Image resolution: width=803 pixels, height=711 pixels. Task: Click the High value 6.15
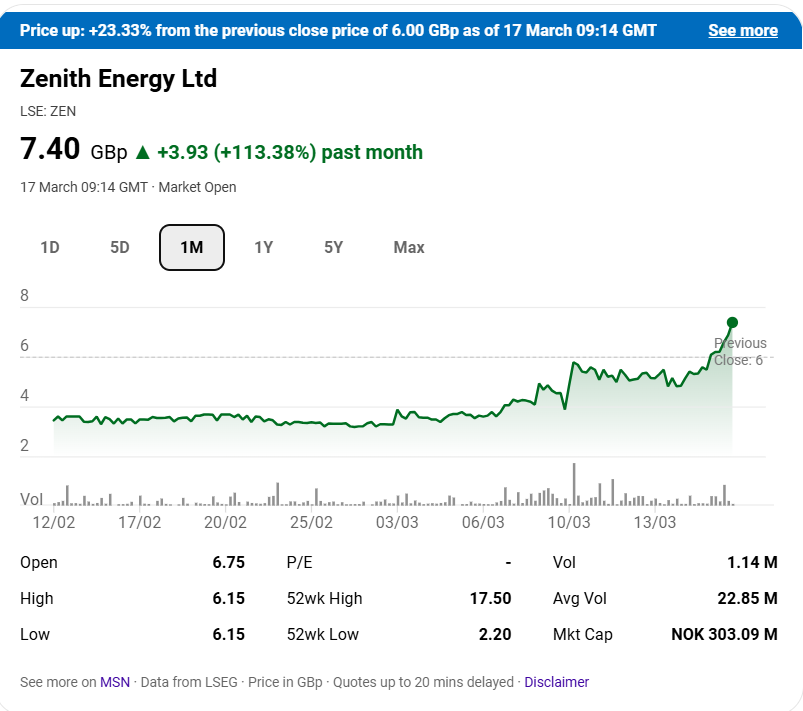pyautogui.click(x=228, y=598)
